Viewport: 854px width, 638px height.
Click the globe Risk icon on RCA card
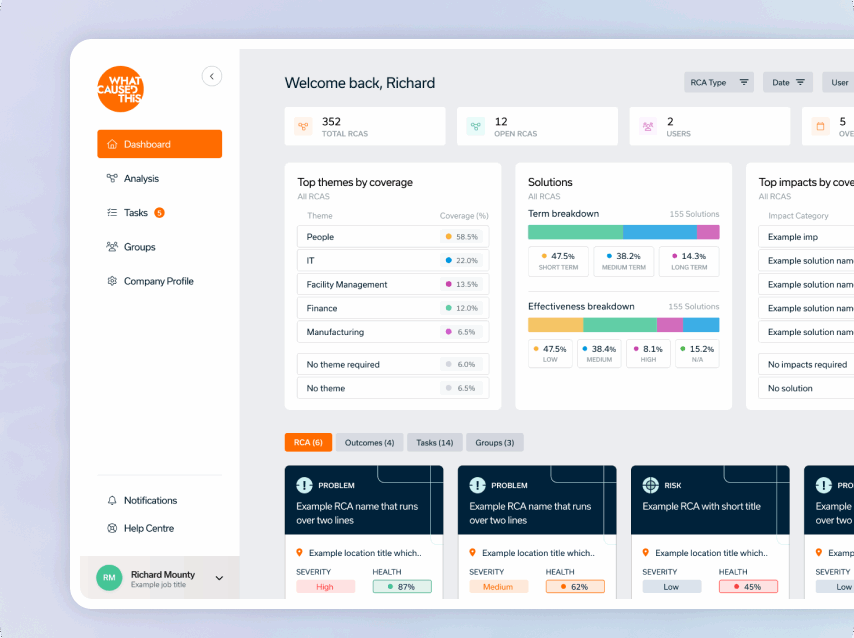tap(650, 485)
